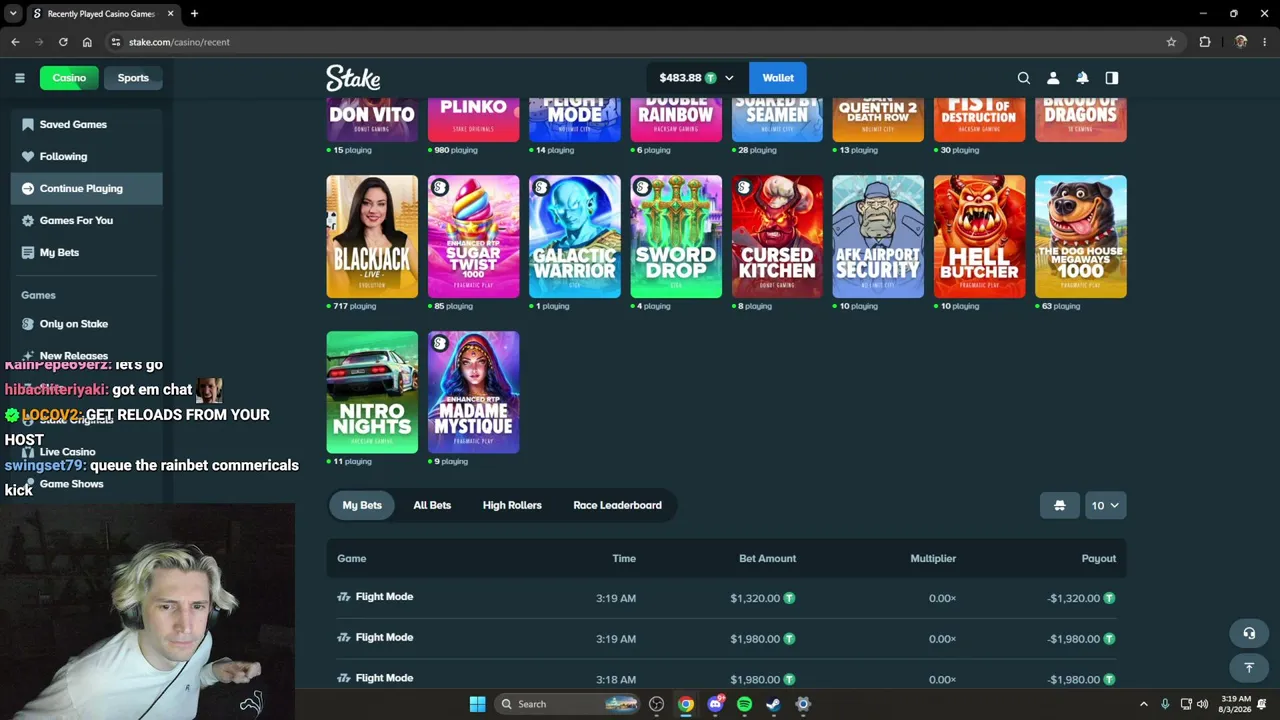Select the All Bets tab
This screenshot has width=1280, height=720.
[432, 505]
